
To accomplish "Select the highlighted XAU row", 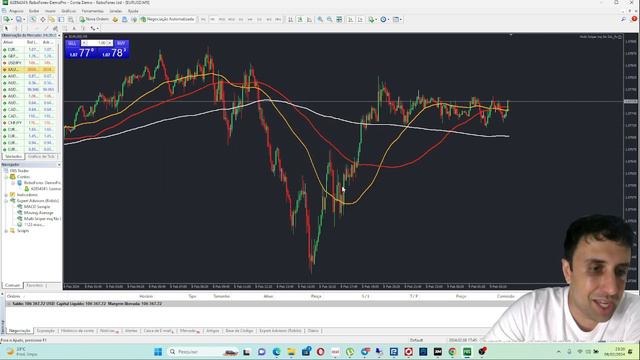I will coord(29,69).
